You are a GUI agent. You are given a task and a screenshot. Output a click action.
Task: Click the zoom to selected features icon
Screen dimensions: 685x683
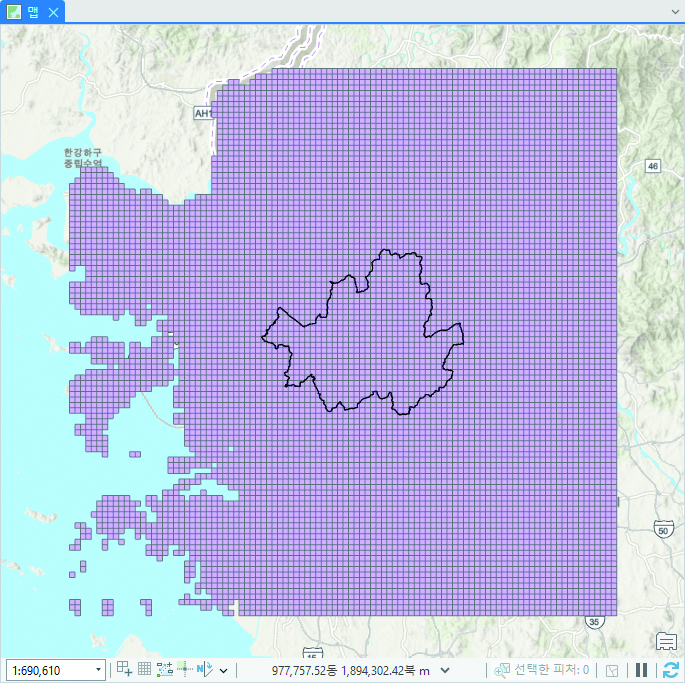click(x=502, y=670)
